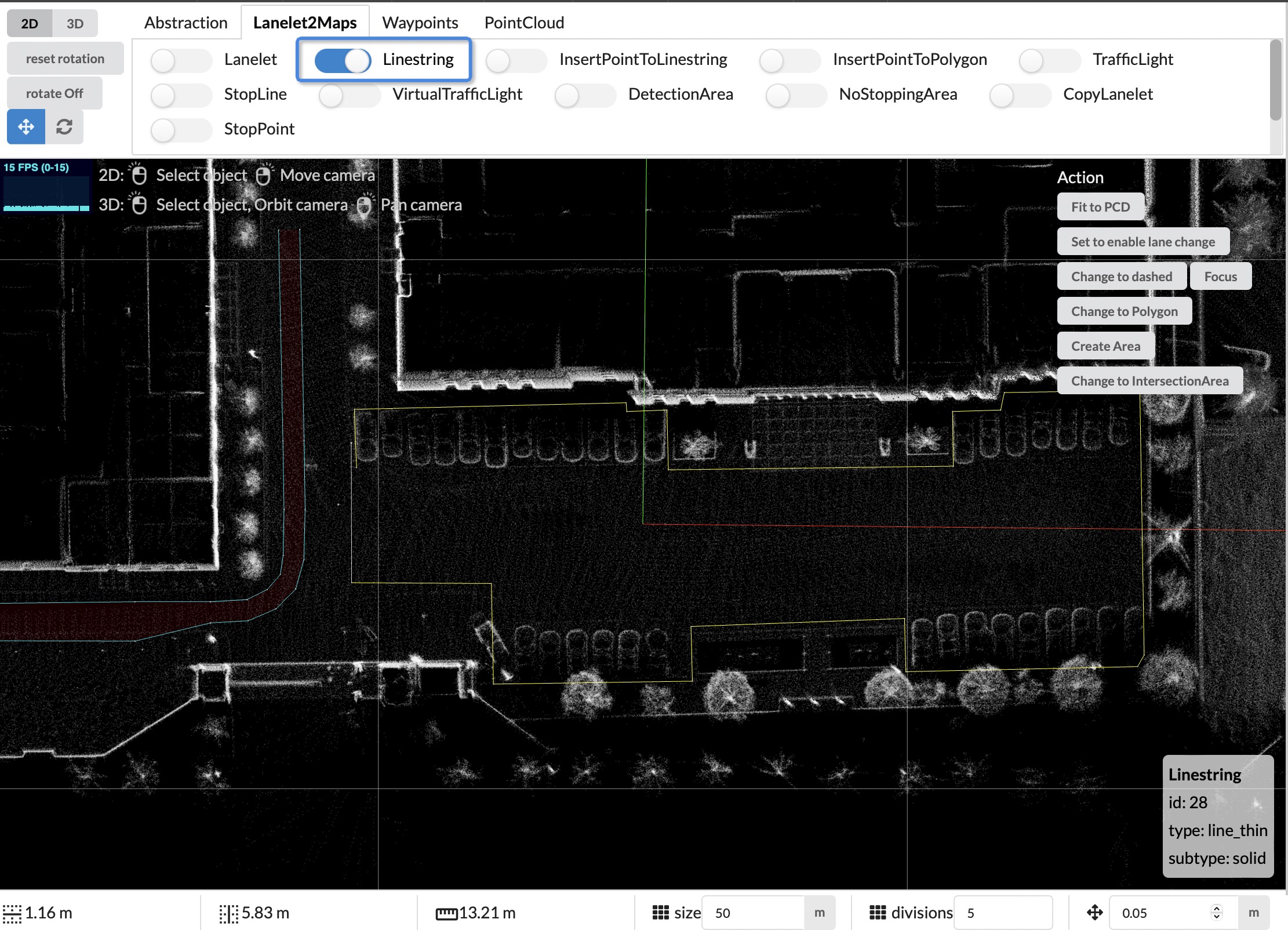The width and height of the screenshot is (1288, 930).
Task: Click the reset view refresh icon
Action: 64,126
